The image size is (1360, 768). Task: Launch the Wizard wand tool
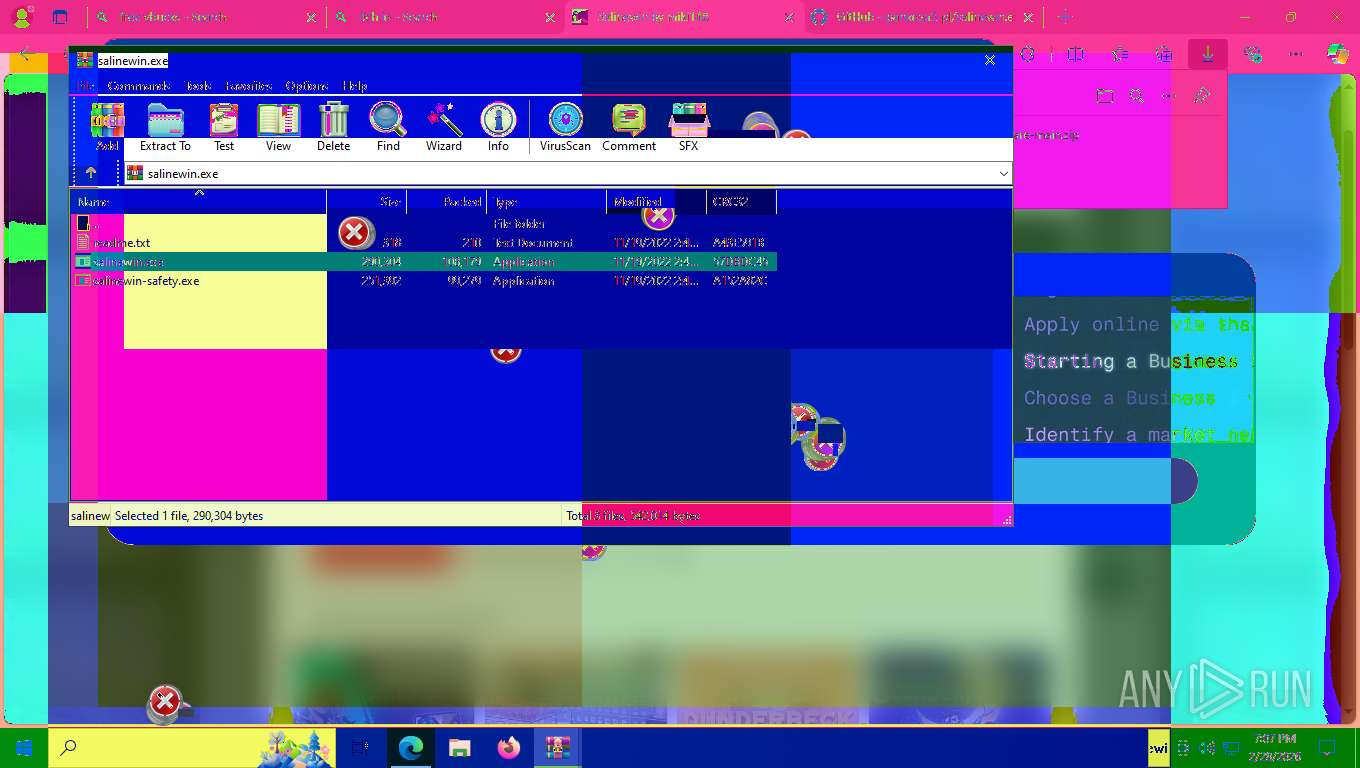tap(444, 127)
